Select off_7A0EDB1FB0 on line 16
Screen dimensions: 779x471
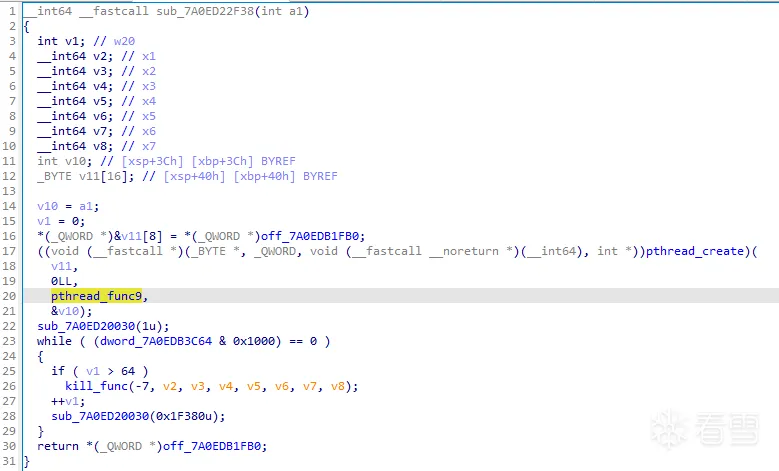[312, 236]
